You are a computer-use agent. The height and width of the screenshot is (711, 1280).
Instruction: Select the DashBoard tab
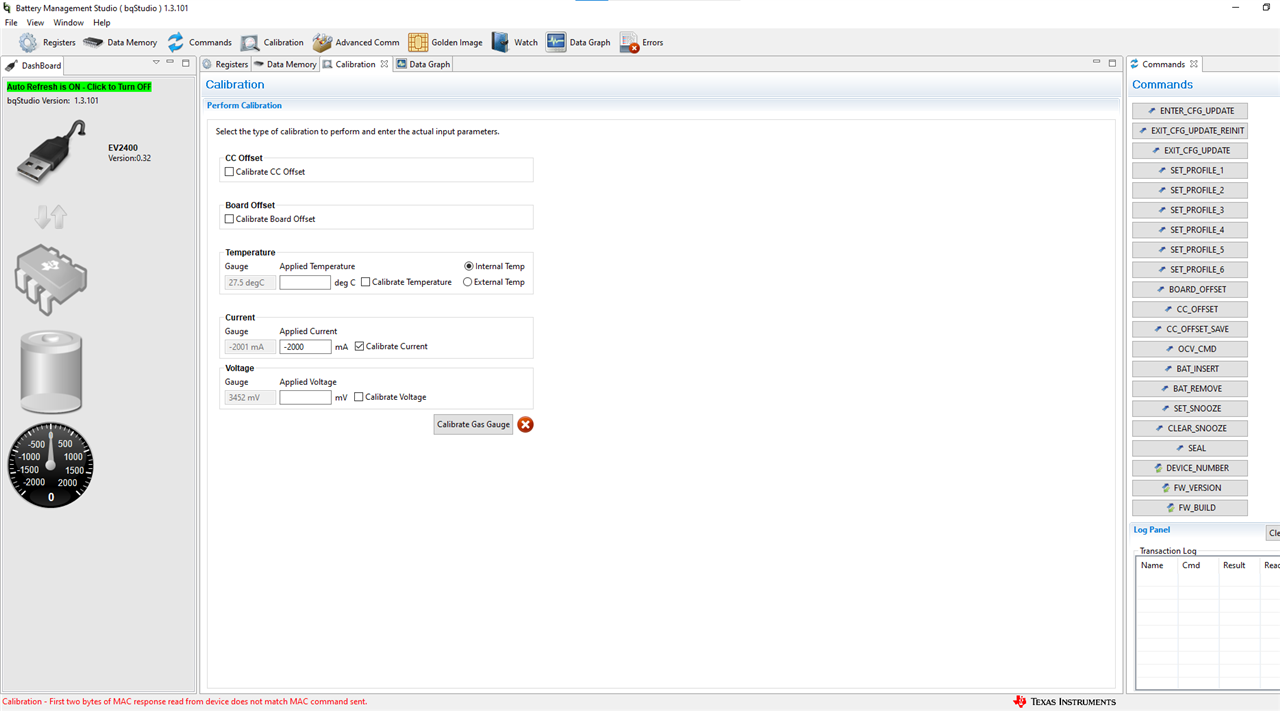34,65
